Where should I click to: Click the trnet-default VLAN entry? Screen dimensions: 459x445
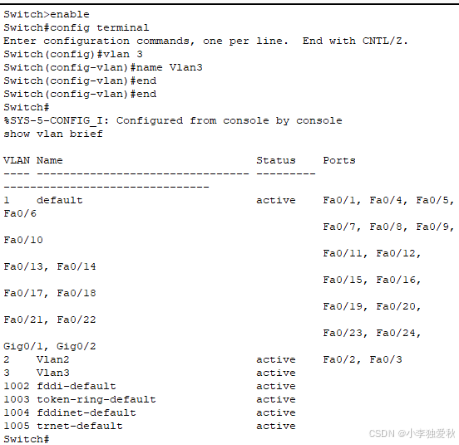(79, 426)
